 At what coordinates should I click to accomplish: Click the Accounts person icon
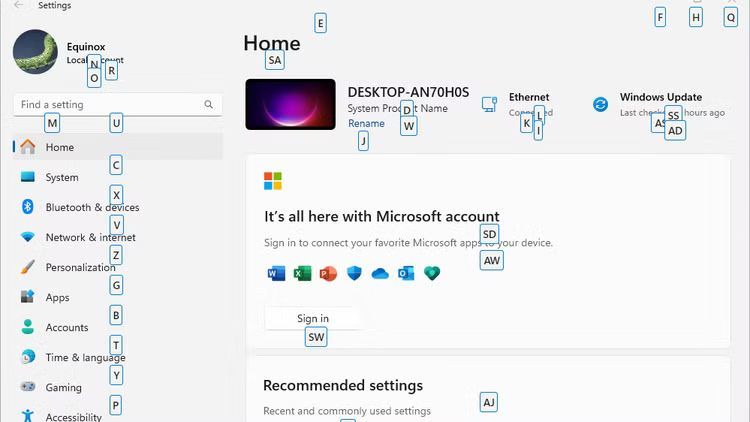click(x=28, y=327)
